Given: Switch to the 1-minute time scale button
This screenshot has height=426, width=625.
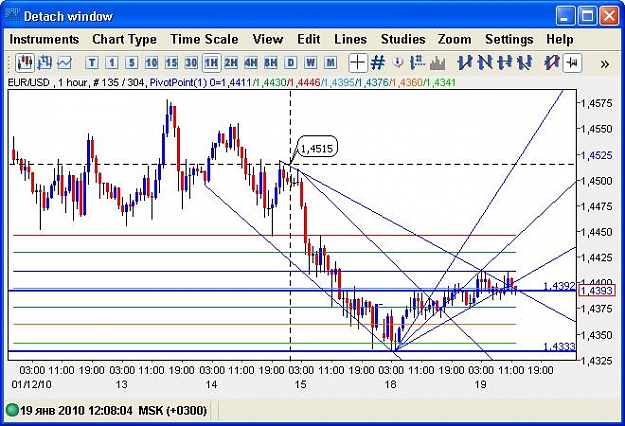Looking at the screenshot, I should tap(112, 63).
